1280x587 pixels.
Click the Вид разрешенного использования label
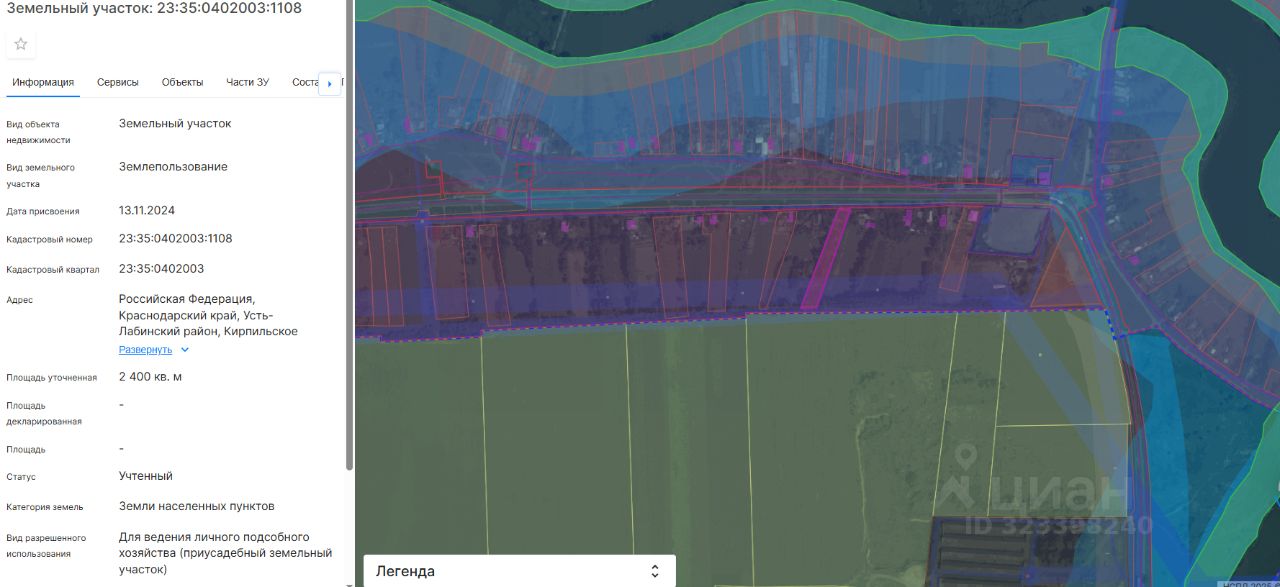[46, 546]
